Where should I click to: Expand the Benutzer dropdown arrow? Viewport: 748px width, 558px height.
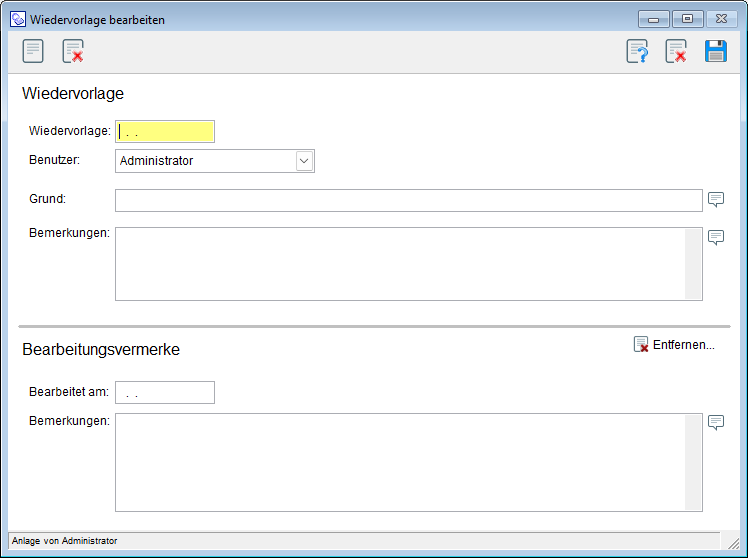pyautogui.click(x=304, y=161)
